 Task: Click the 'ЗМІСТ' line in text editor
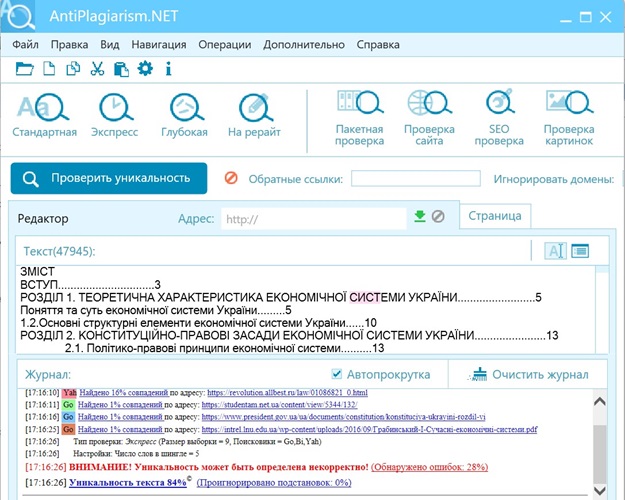point(37,272)
